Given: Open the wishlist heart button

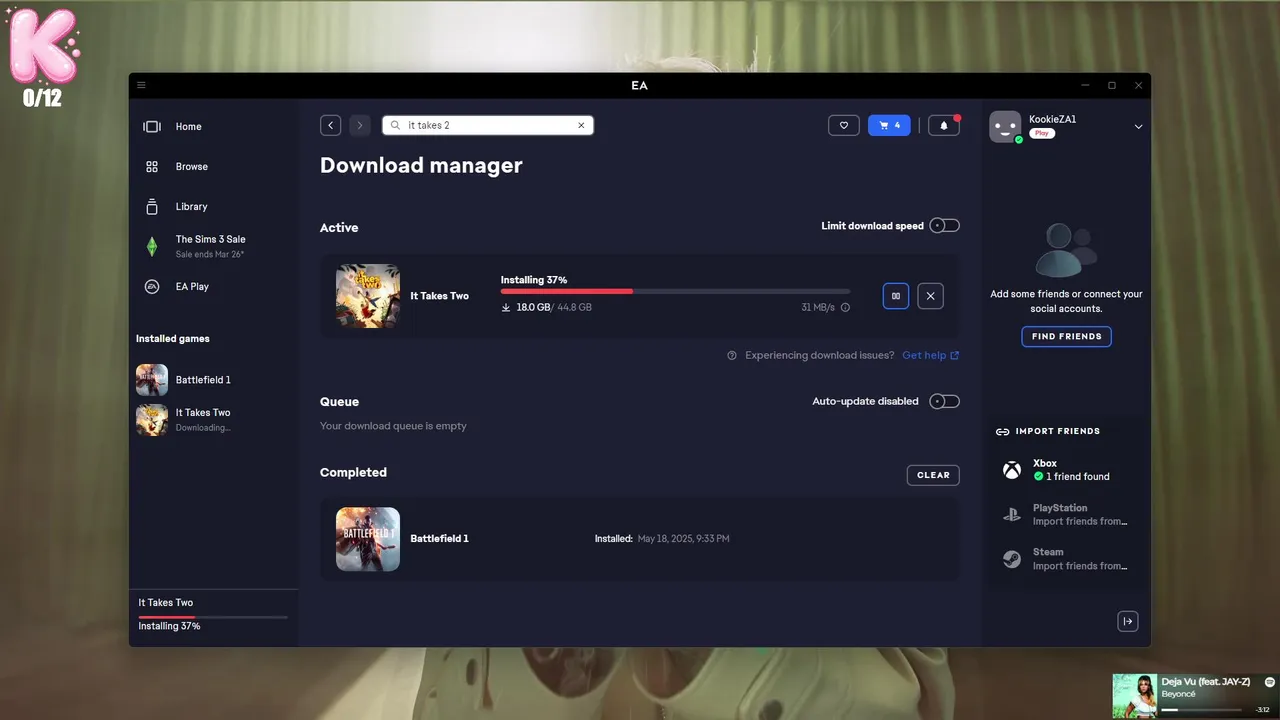Looking at the screenshot, I should pyautogui.click(x=844, y=125).
